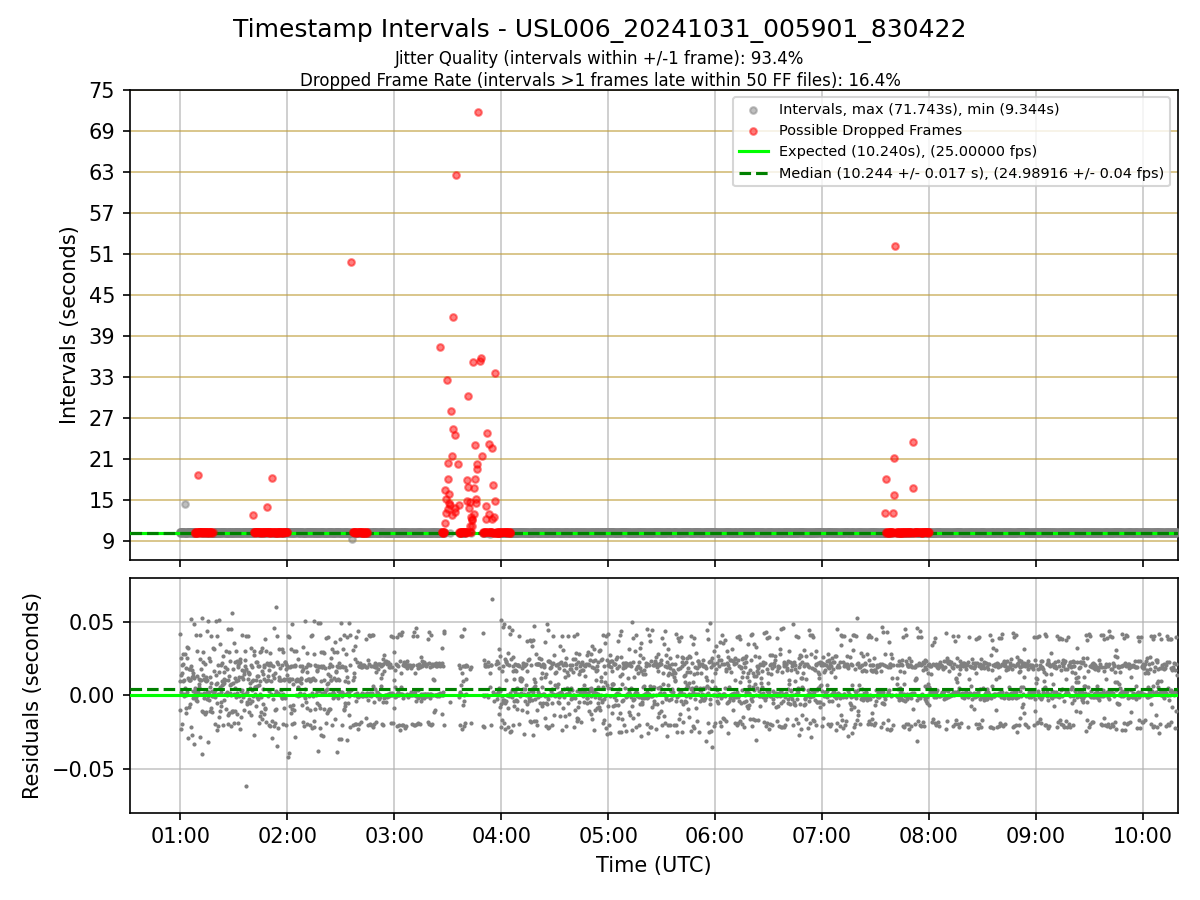Click x-axis tick label 01:00
The image size is (1200, 900).
point(180,835)
